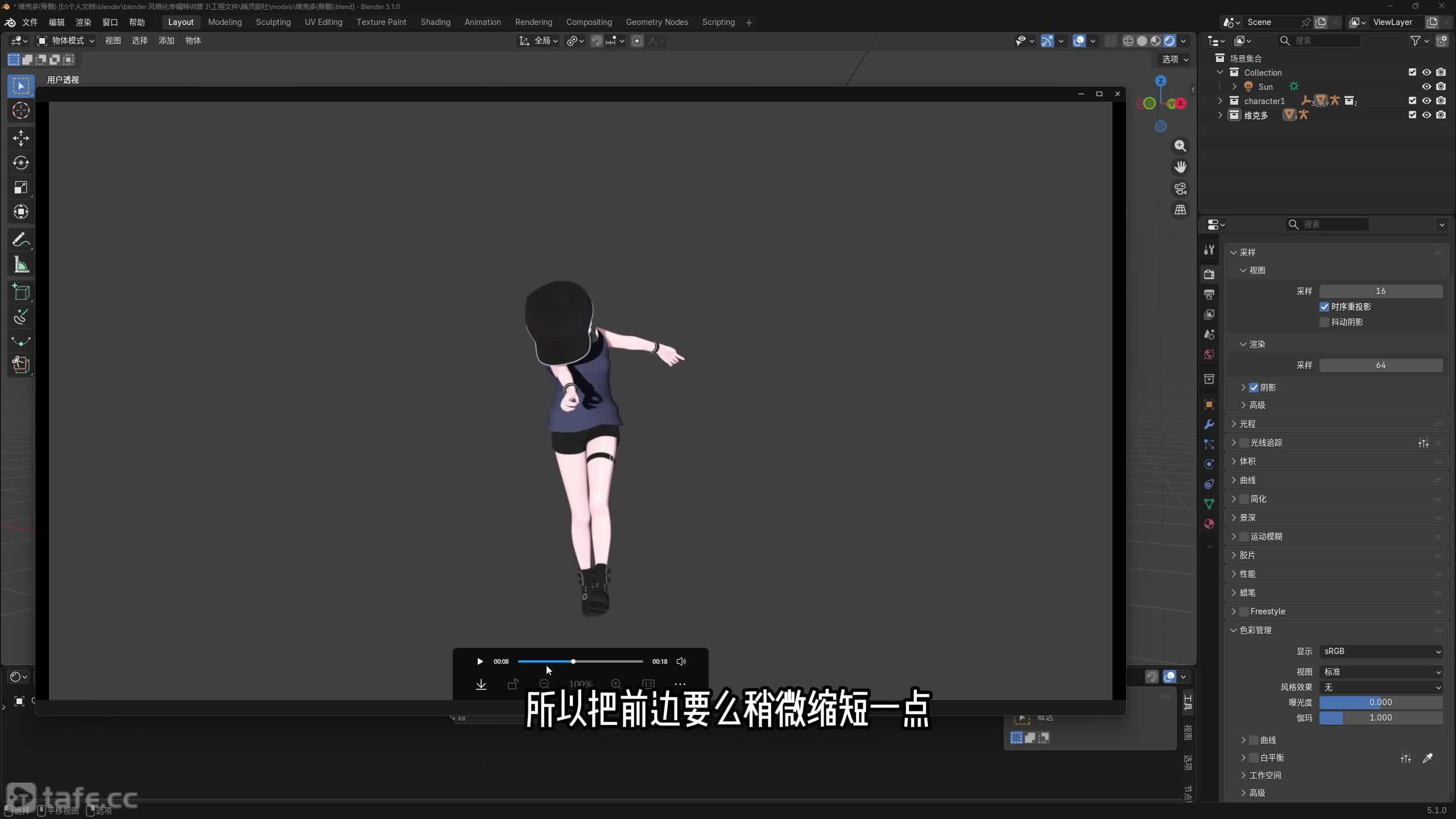Image resolution: width=1456 pixels, height=819 pixels.
Task: Open the Render properties tab
Action: (1209, 274)
